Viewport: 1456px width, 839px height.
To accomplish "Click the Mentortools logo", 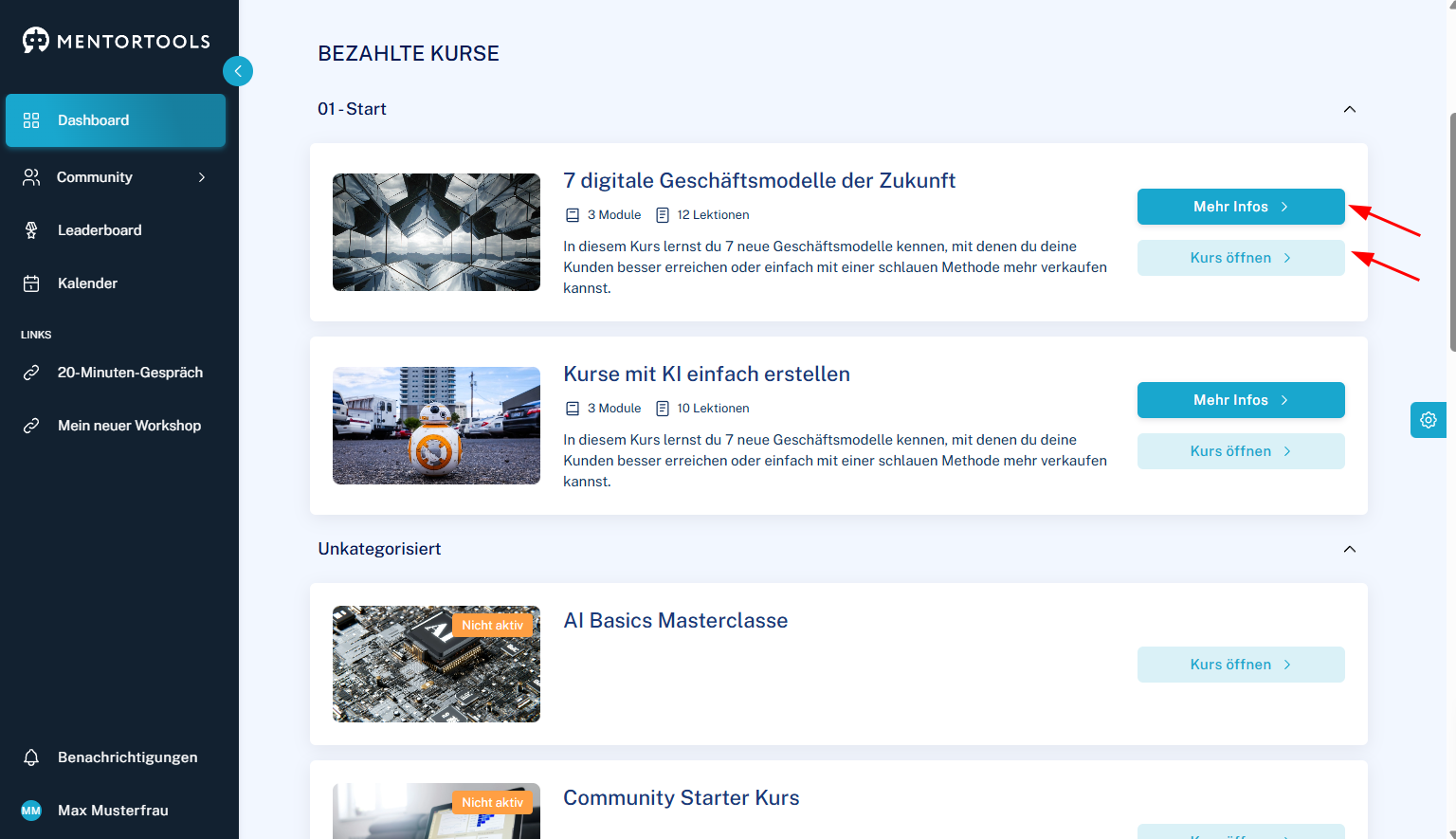I will [x=116, y=41].
